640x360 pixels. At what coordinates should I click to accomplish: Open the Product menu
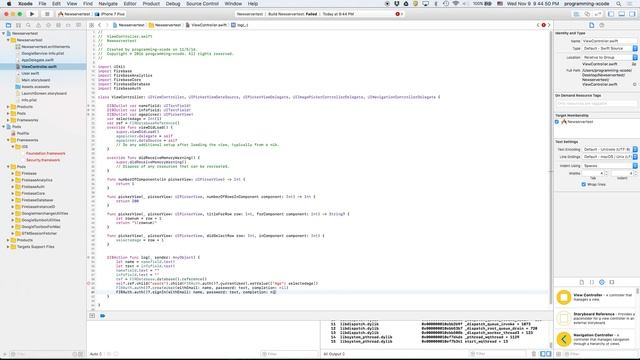[x=151, y=4]
